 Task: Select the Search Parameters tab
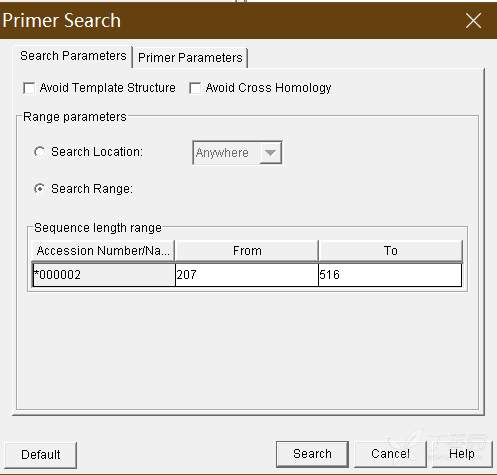(x=73, y=56)
